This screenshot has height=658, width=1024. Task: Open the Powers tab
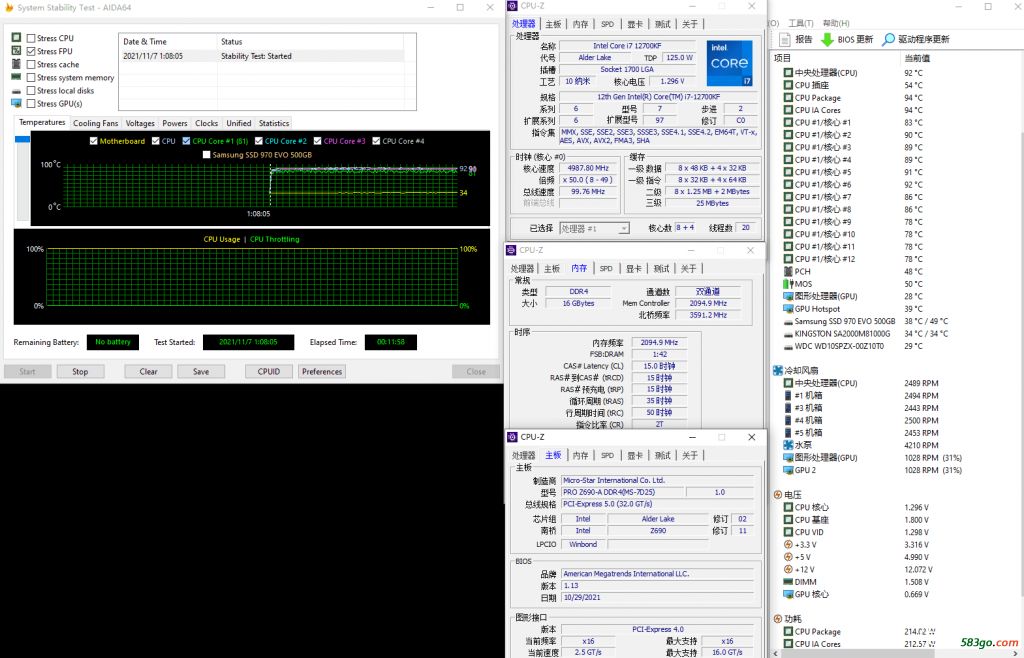click(x=174, y=123)
